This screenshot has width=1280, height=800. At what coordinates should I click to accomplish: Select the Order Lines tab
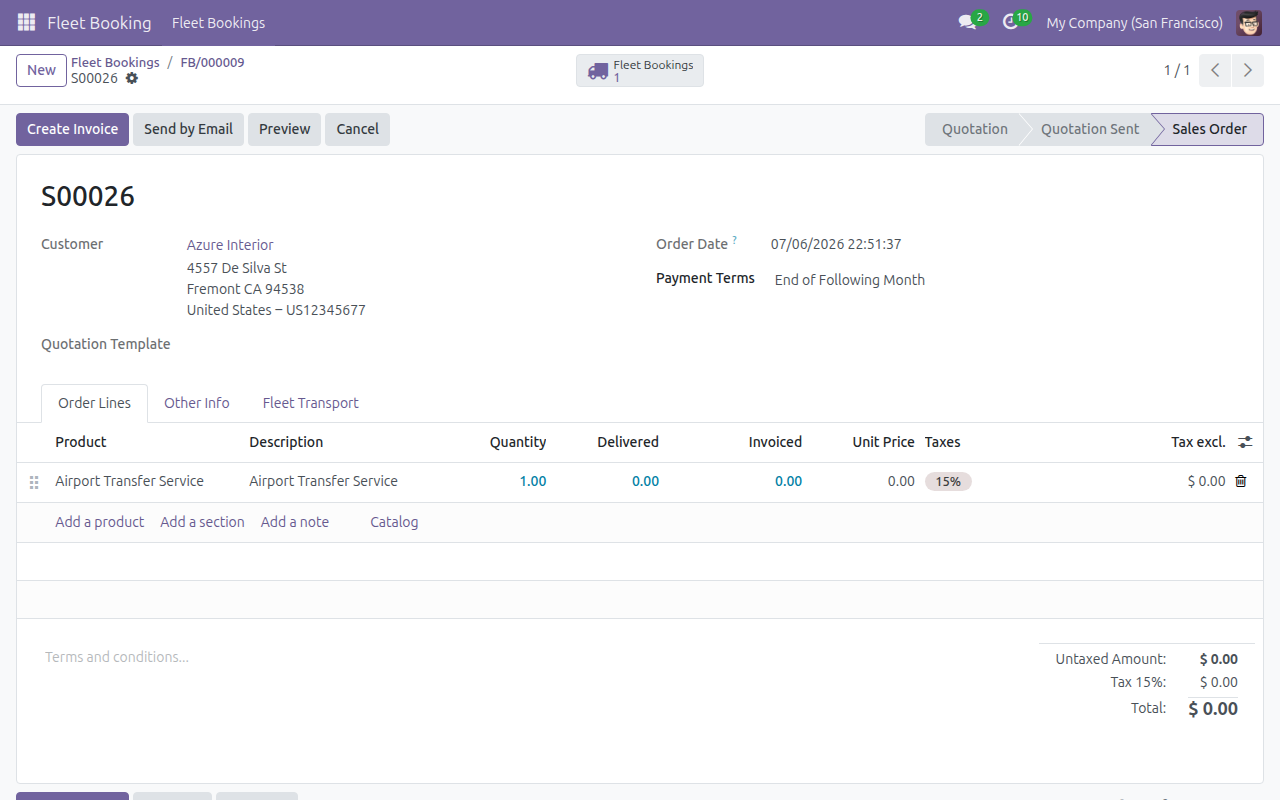click(x=94, y=403)
